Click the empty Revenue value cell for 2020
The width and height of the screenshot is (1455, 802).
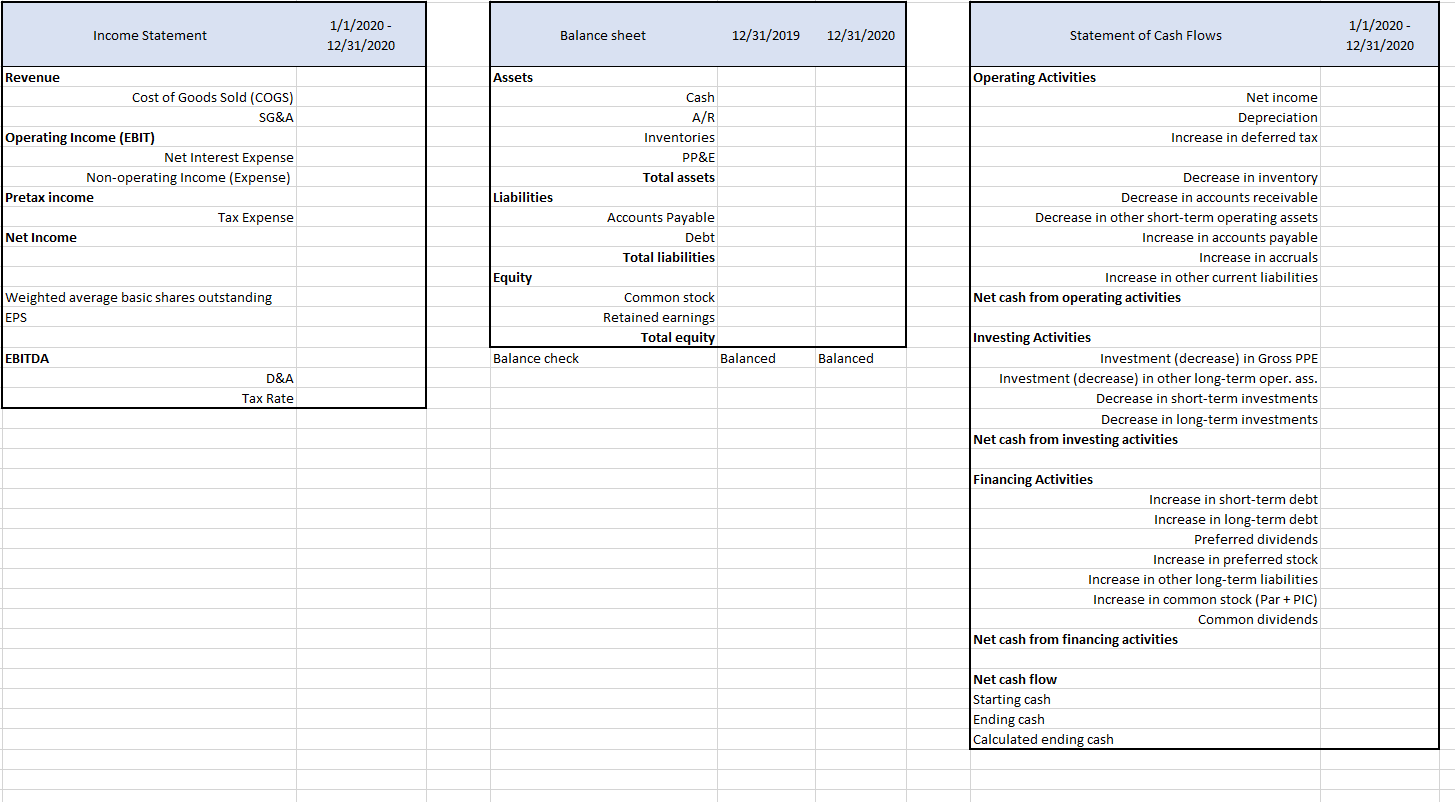coord(360,77)
